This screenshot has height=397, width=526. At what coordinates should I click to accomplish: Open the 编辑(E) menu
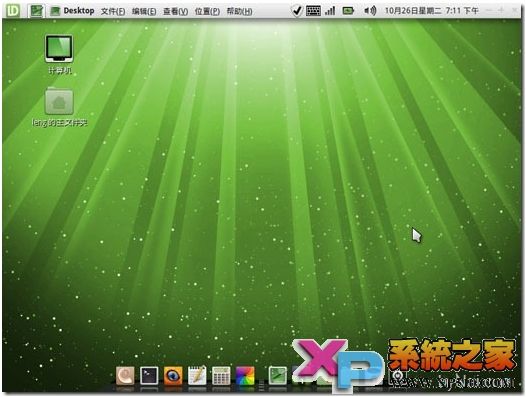(x=144, y=11)
